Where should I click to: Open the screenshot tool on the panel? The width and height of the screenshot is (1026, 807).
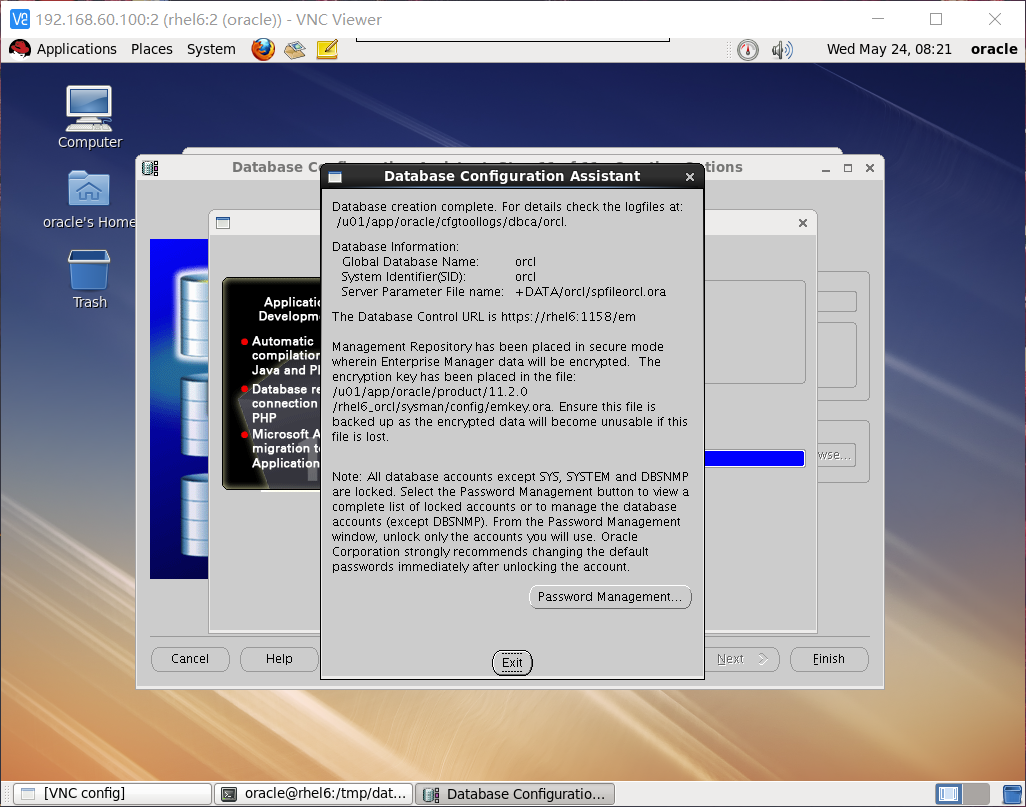(294, 48)
